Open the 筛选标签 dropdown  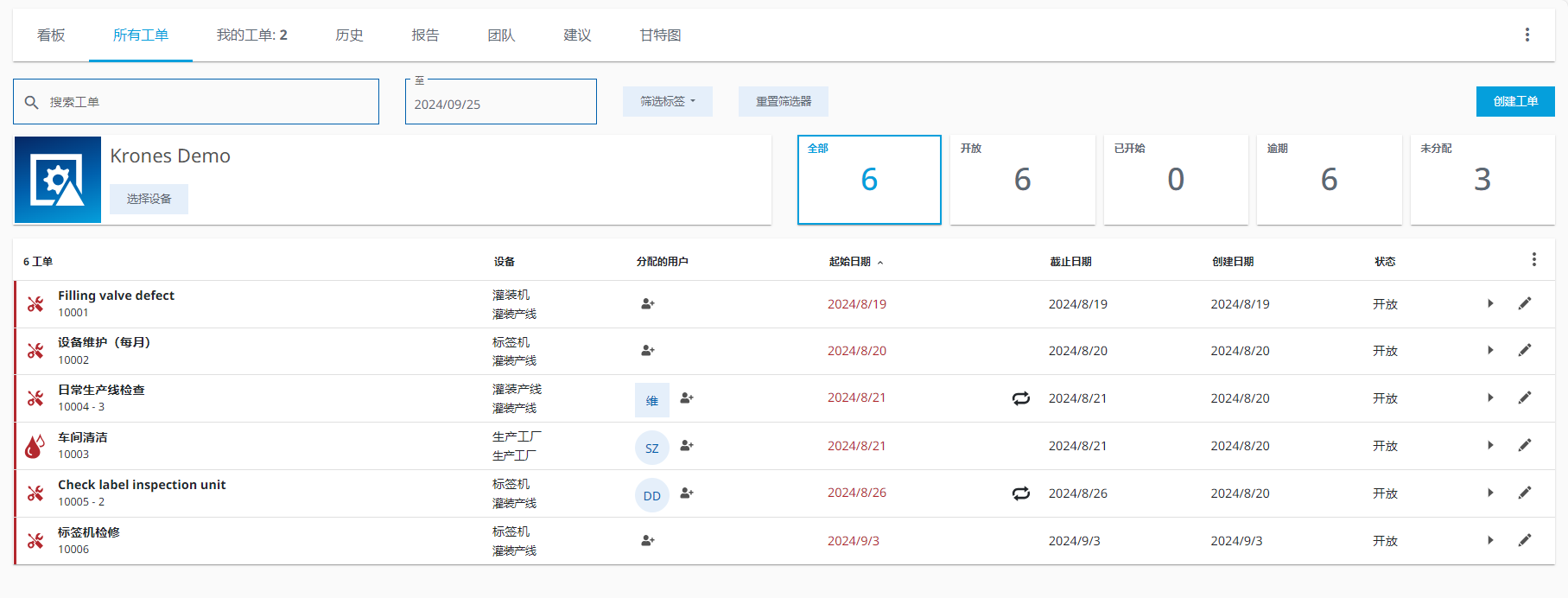pyautogui.click(x=667, y=101)
